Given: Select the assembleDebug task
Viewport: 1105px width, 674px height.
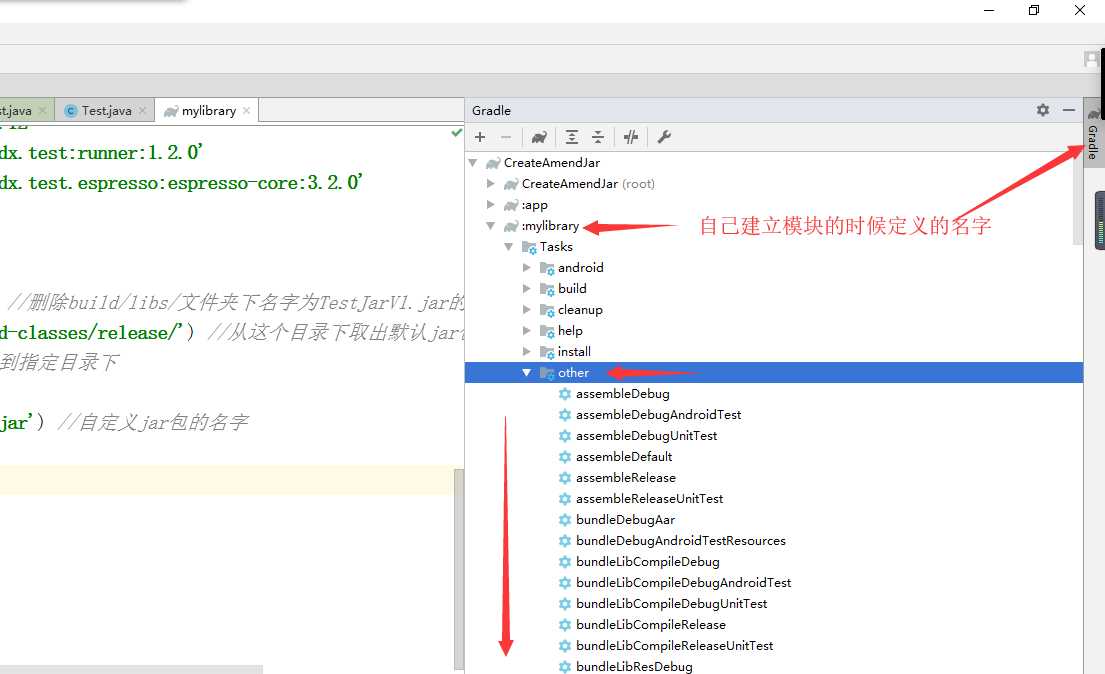Looking at the screenshot, I should coord(622,394).
